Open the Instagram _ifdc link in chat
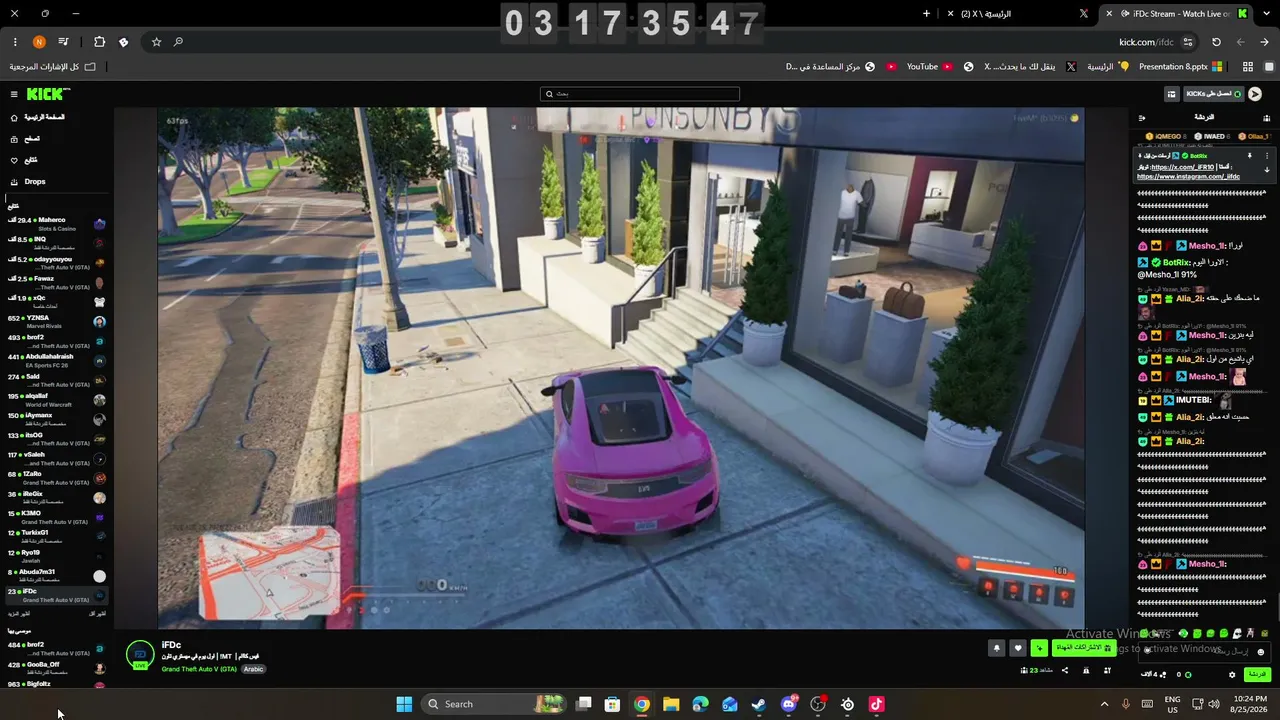This screenshot has height=720, width=1280. pyautogui.click(x=1188, y=177)
